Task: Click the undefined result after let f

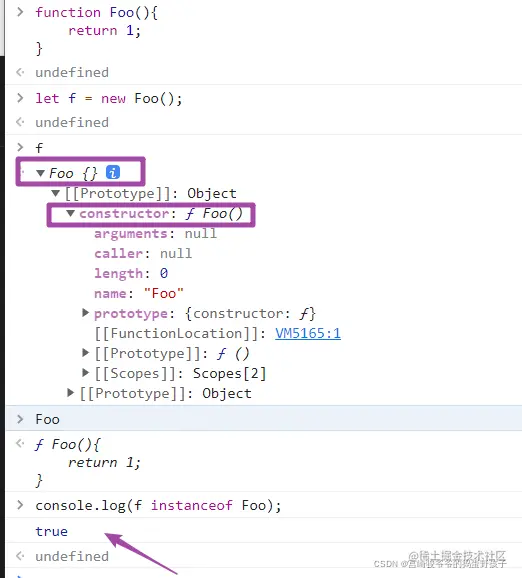Action: 72,122
